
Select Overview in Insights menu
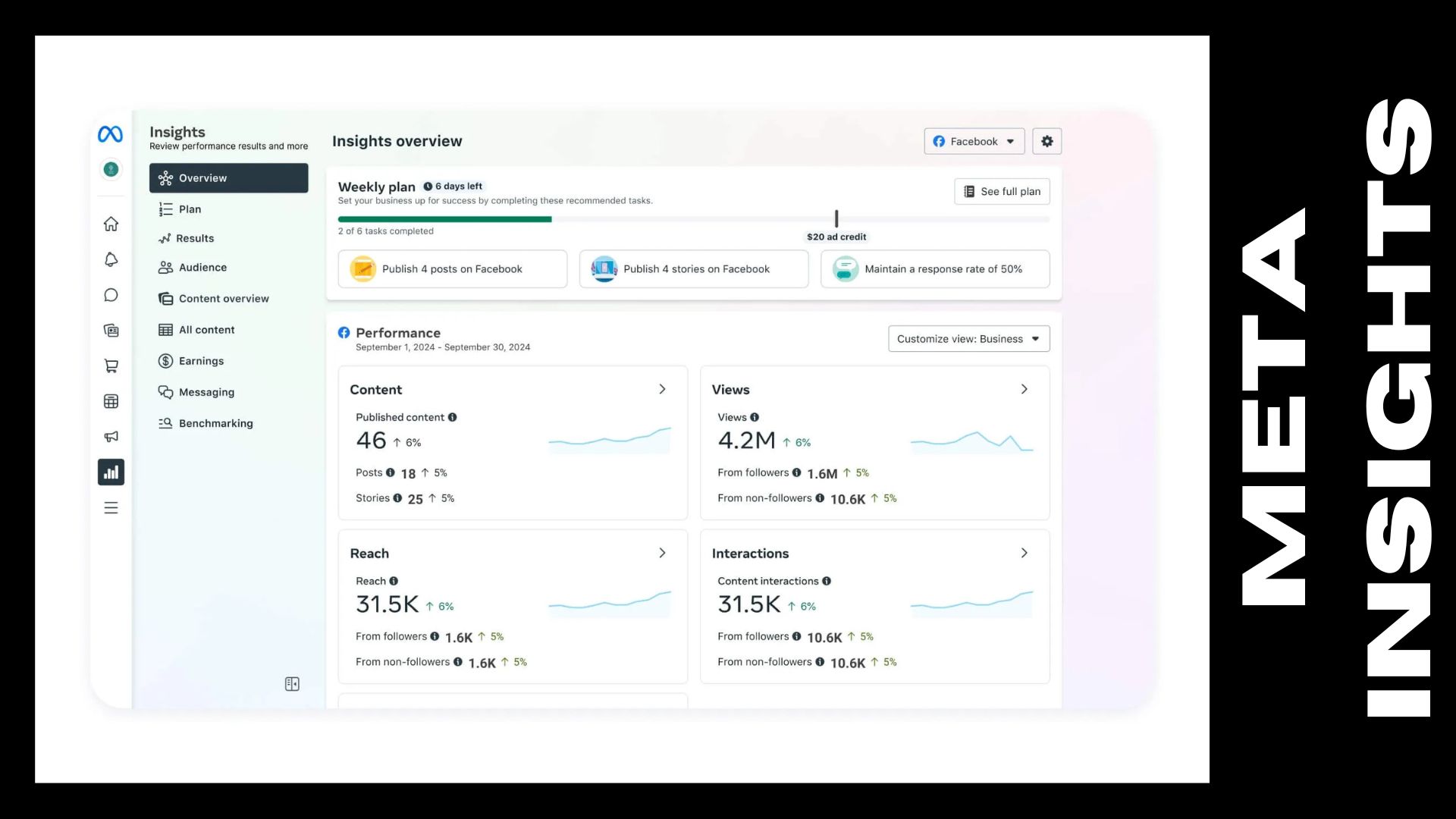[228, 178]
